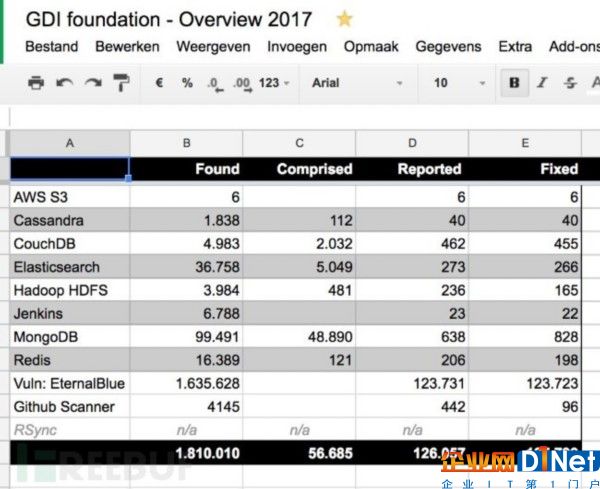600x489 pixels.
Task: Click the Found header cell
Action: [186, 169]
